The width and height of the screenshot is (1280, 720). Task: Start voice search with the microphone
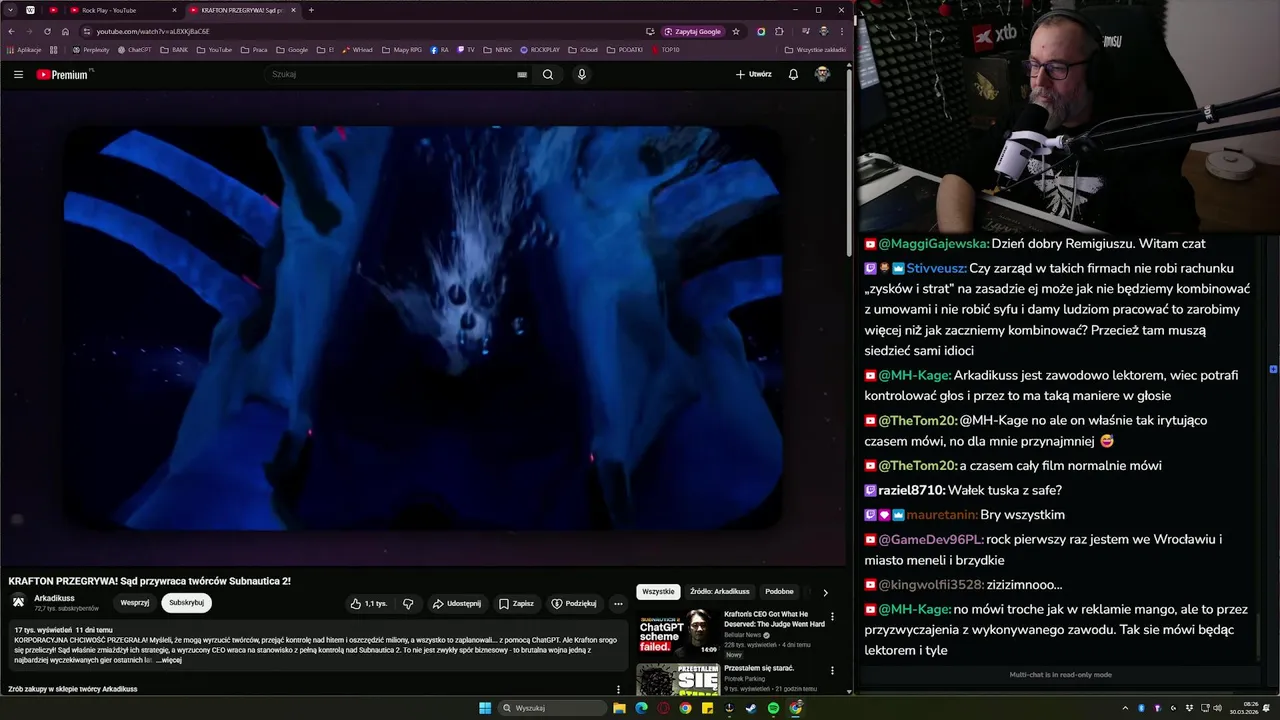(x=581, y=74)
